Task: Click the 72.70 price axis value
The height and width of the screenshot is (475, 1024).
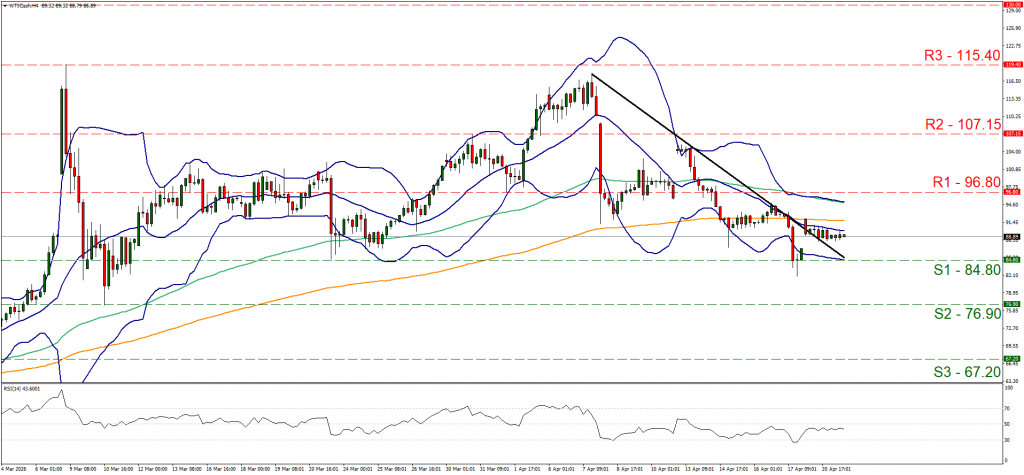Action: (x=1013, y=327)
